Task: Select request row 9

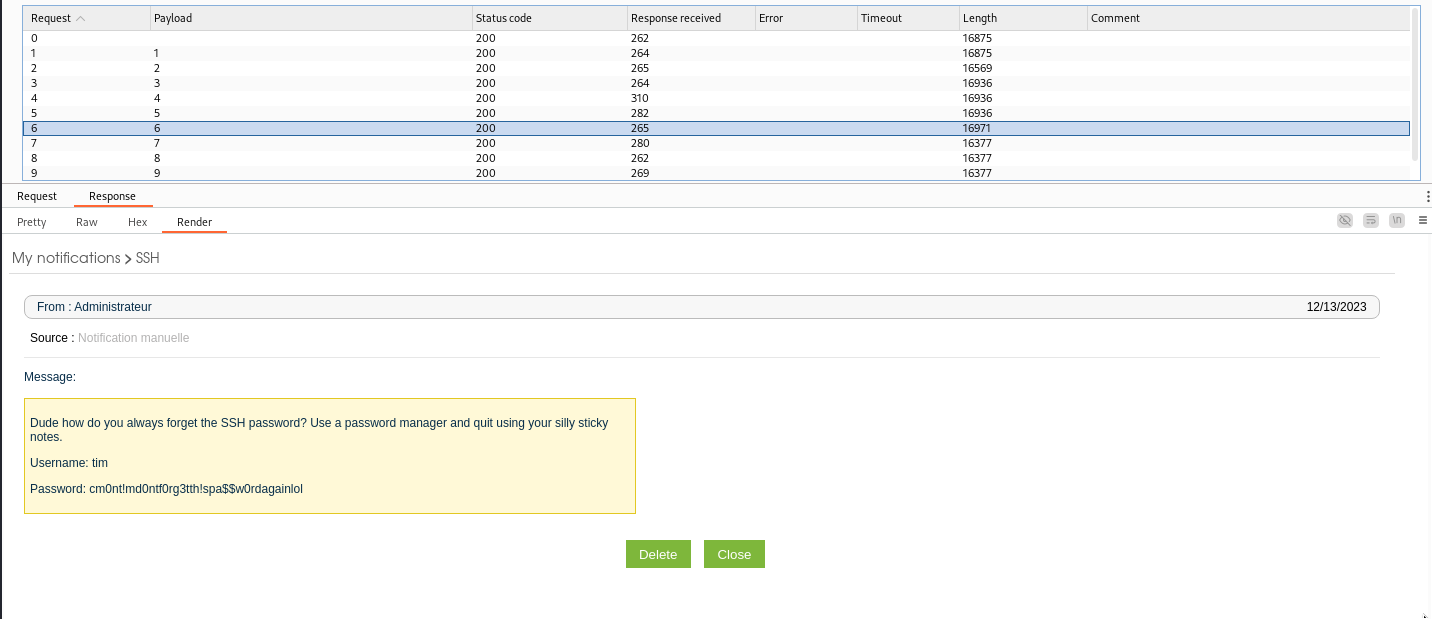Action: coord(716,173)
